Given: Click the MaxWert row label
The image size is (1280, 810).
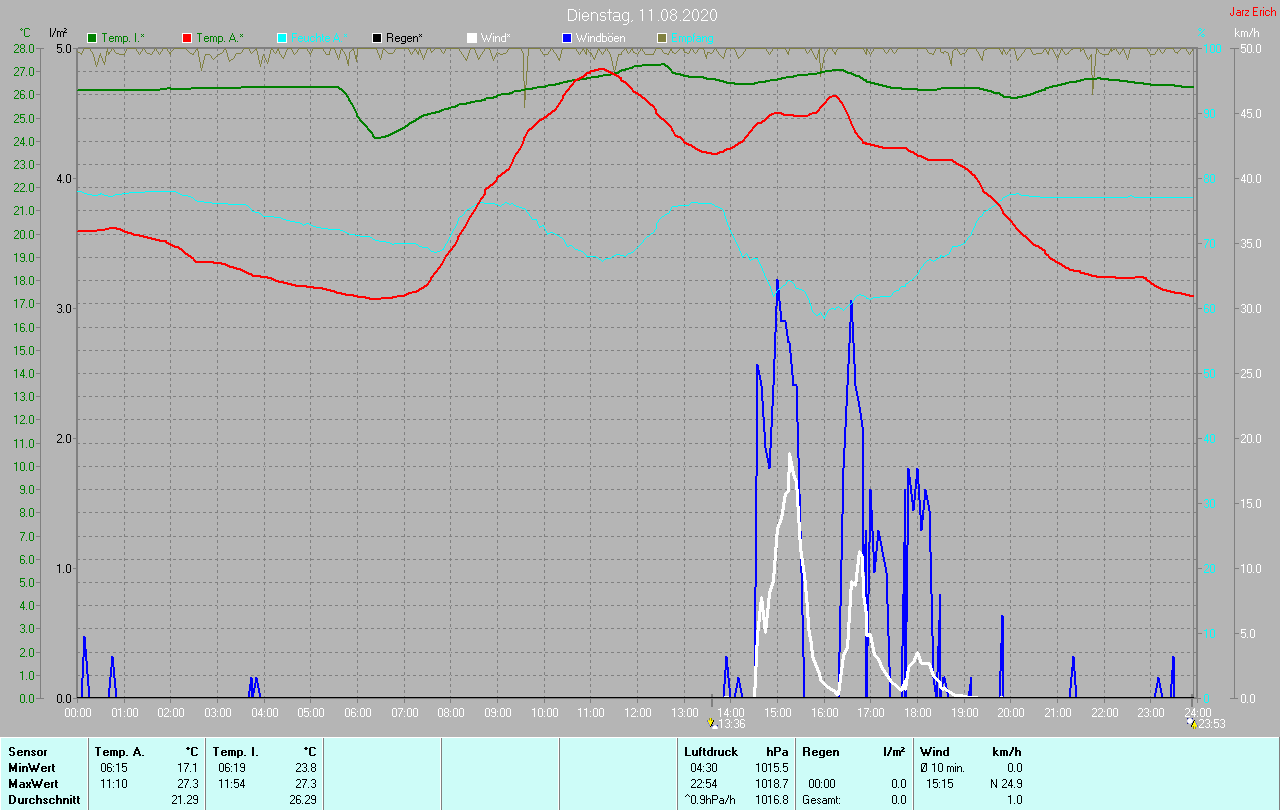Looking at the screenshot, I should (x=34, y=784).
